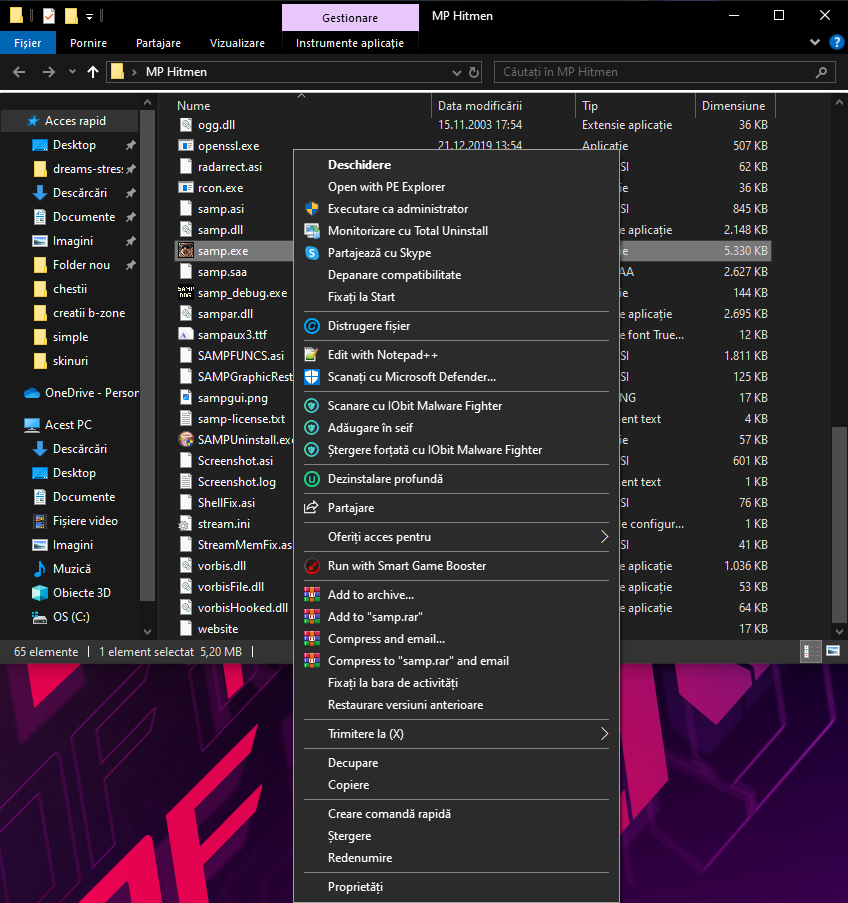This screenshot has width=848, height=903.
Task: Open the Vizualizare ribbon tab
Action: pyautogui.click(x=237, y=43)
